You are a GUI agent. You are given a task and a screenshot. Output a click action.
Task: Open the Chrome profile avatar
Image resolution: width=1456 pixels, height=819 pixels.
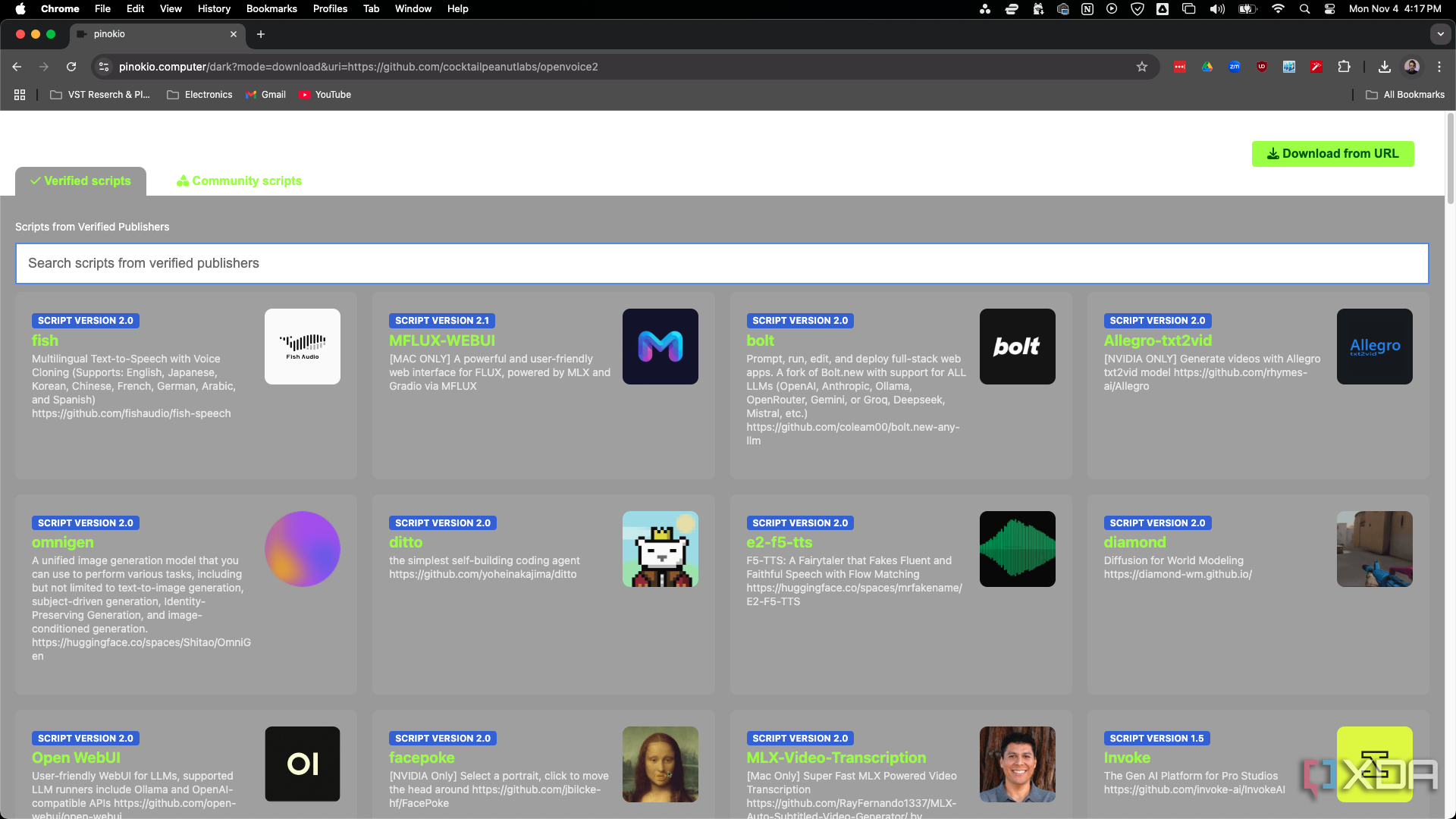pos(1412,67)
